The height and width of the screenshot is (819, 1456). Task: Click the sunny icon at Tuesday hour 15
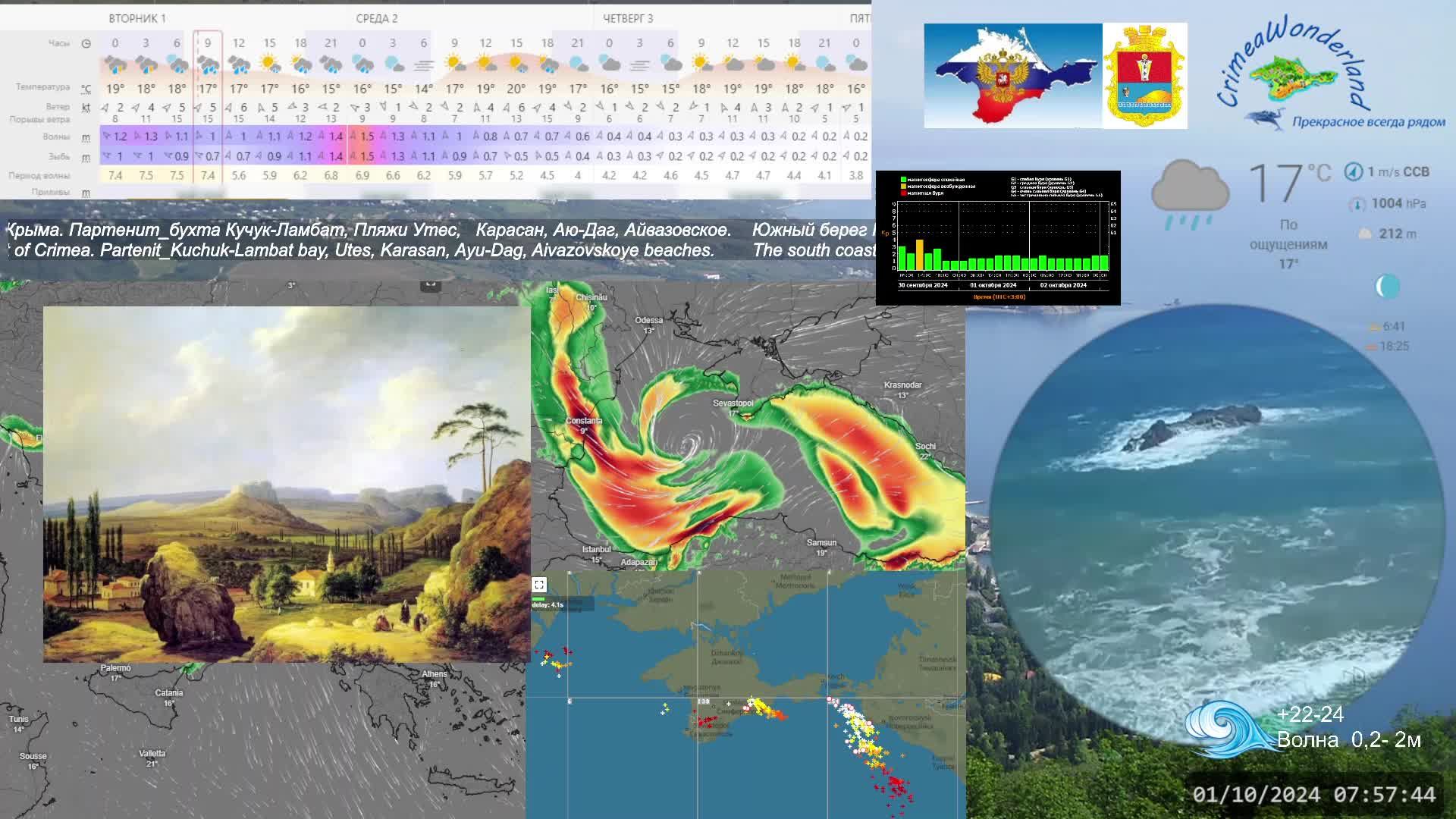pyautogui.click(x=269, y=64)
